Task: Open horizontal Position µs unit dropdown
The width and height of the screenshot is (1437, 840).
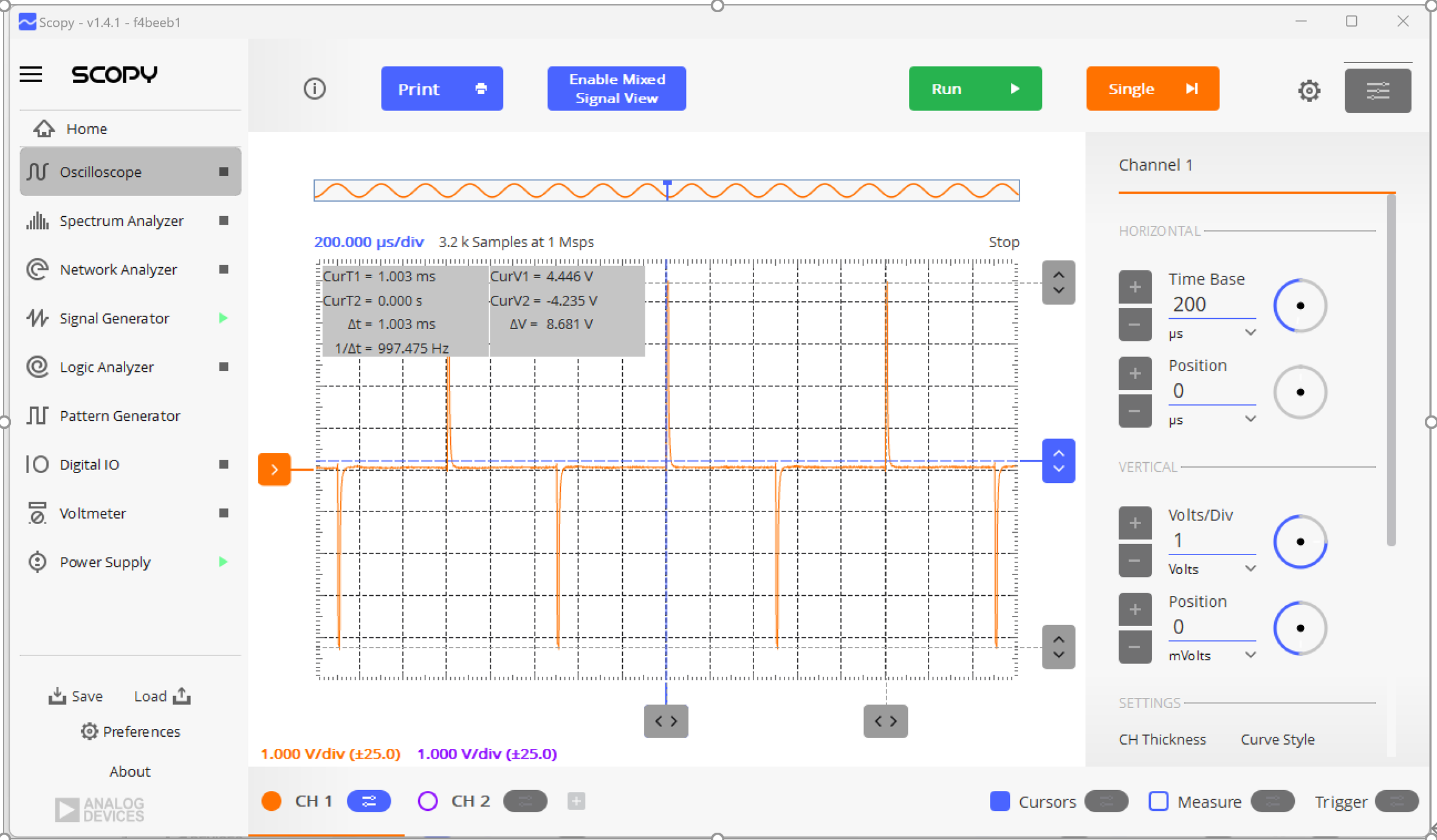Action: point(1212,420)
